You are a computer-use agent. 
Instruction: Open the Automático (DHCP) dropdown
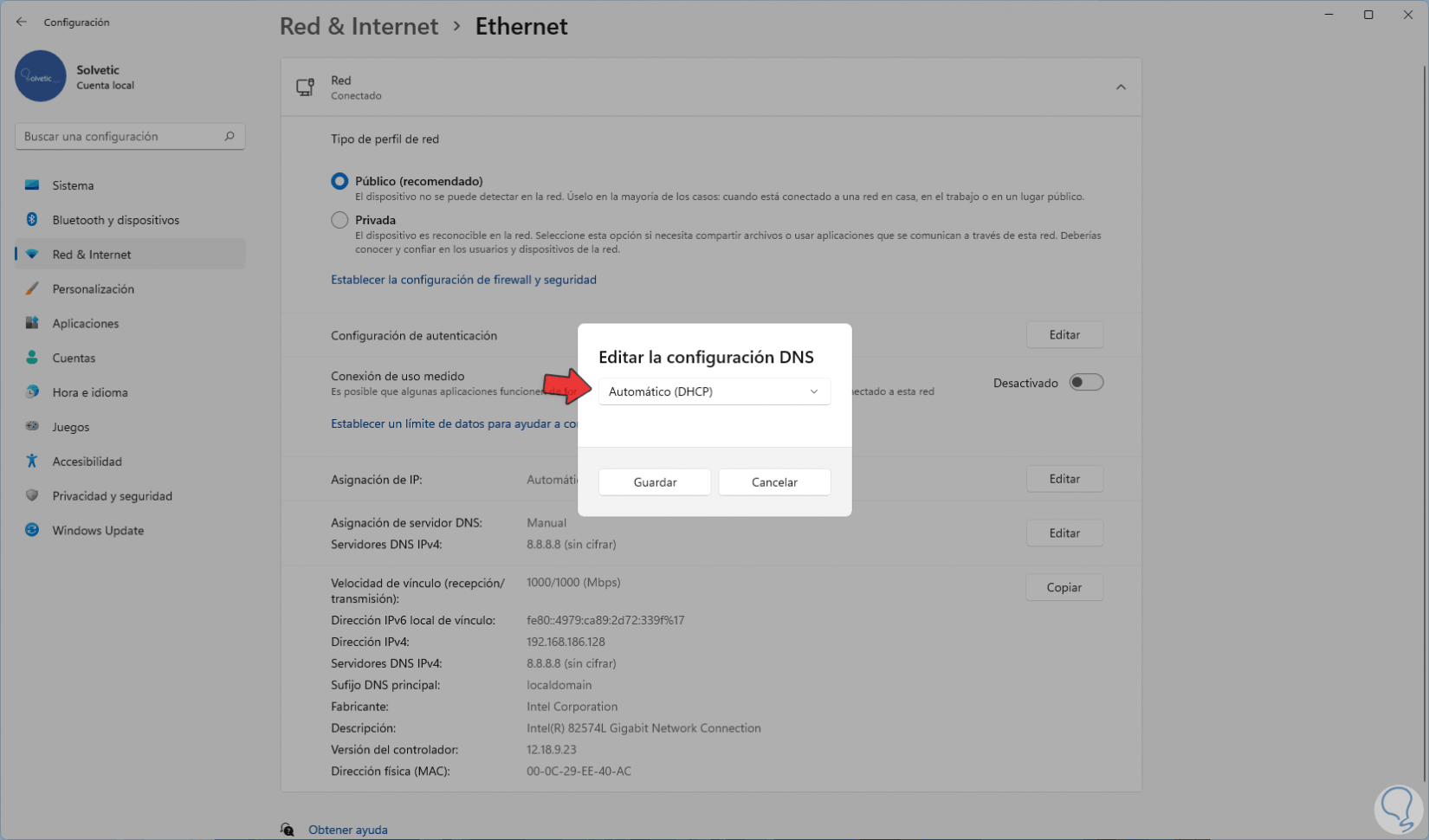point(714,391)
